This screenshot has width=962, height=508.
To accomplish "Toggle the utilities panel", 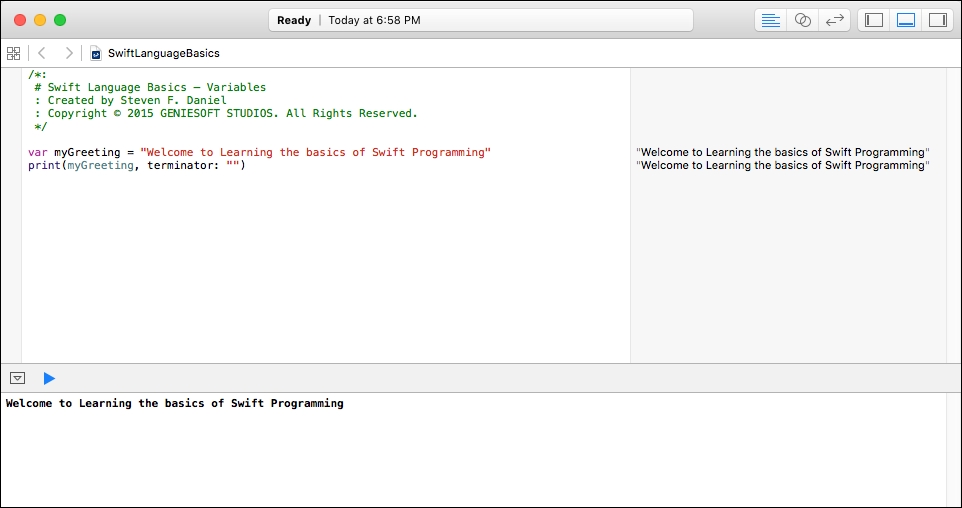I will coord(937,20).
